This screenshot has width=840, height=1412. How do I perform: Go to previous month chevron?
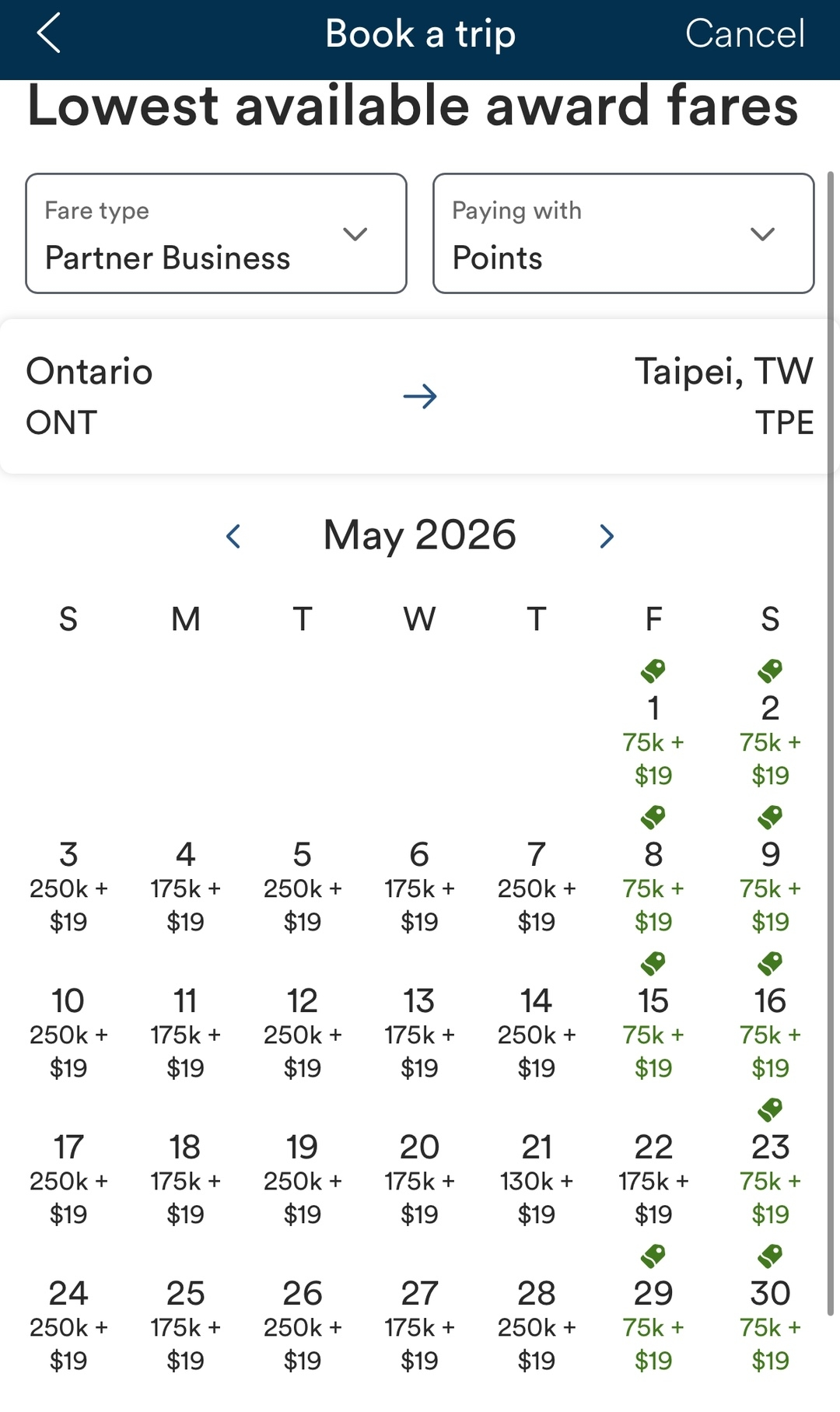233,536
